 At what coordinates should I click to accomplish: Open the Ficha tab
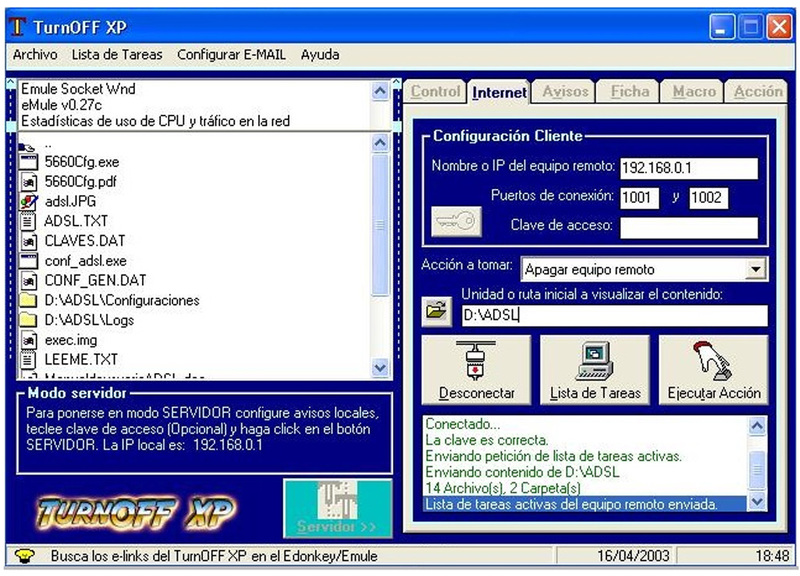tap(630, 91)
